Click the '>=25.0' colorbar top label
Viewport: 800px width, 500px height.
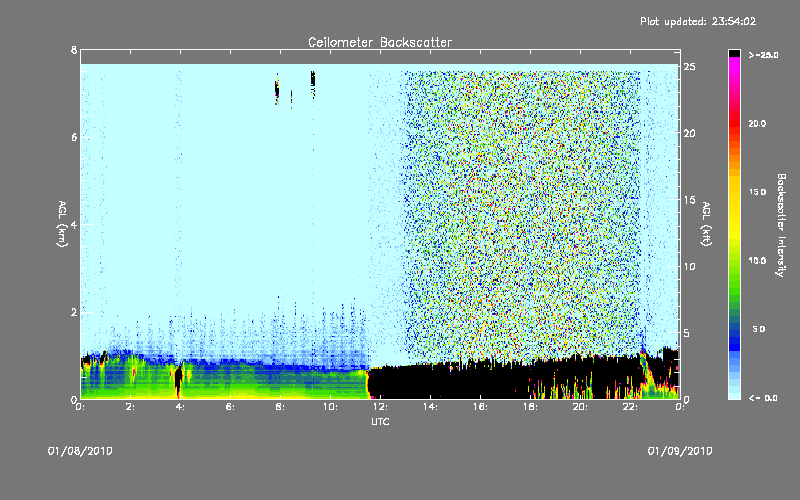(763, 55)
